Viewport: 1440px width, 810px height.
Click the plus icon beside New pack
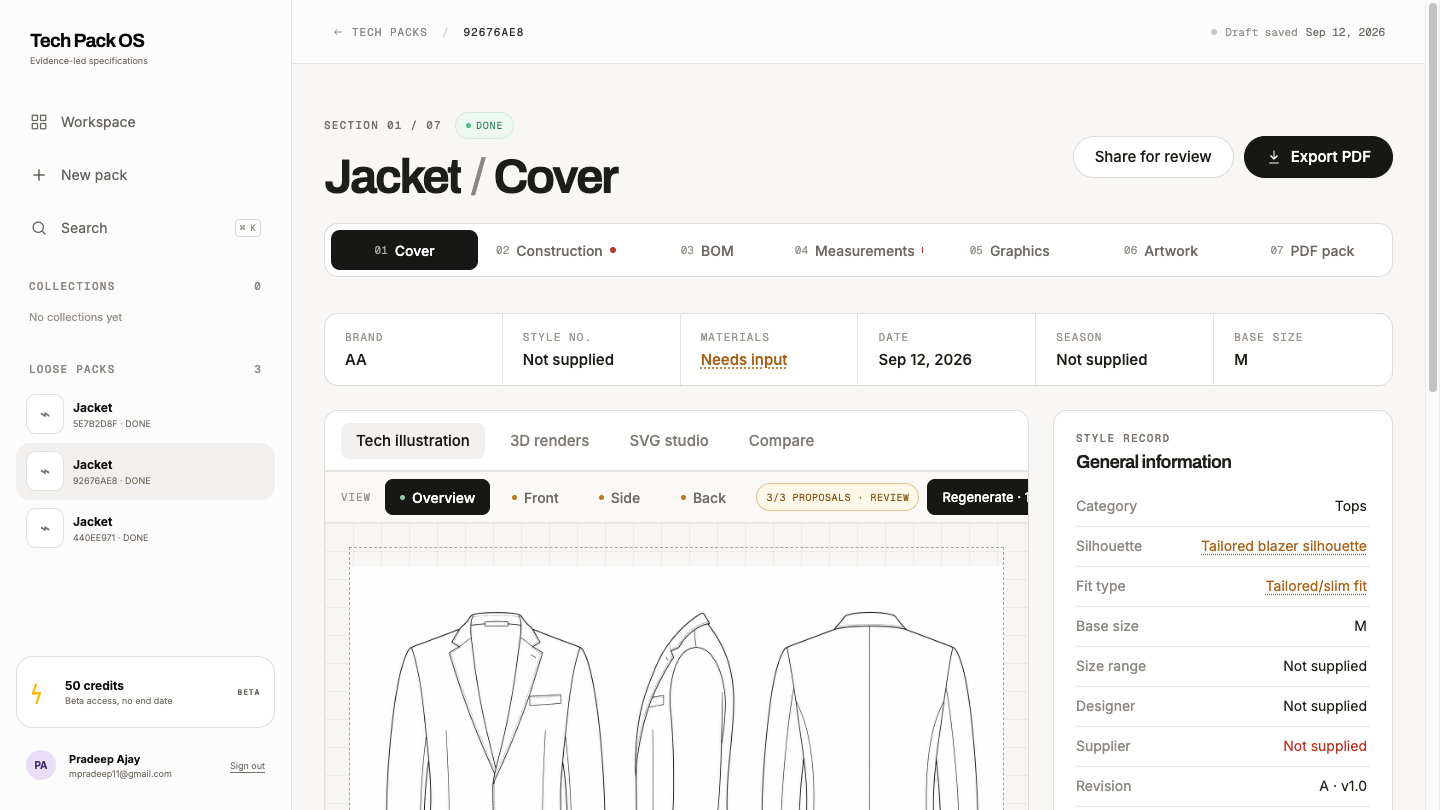[39, 175]
